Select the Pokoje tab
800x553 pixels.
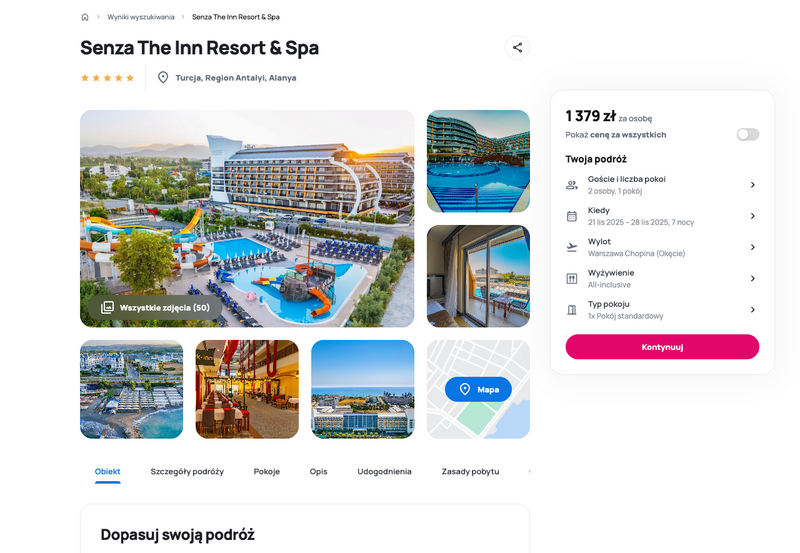click(267, 471)
